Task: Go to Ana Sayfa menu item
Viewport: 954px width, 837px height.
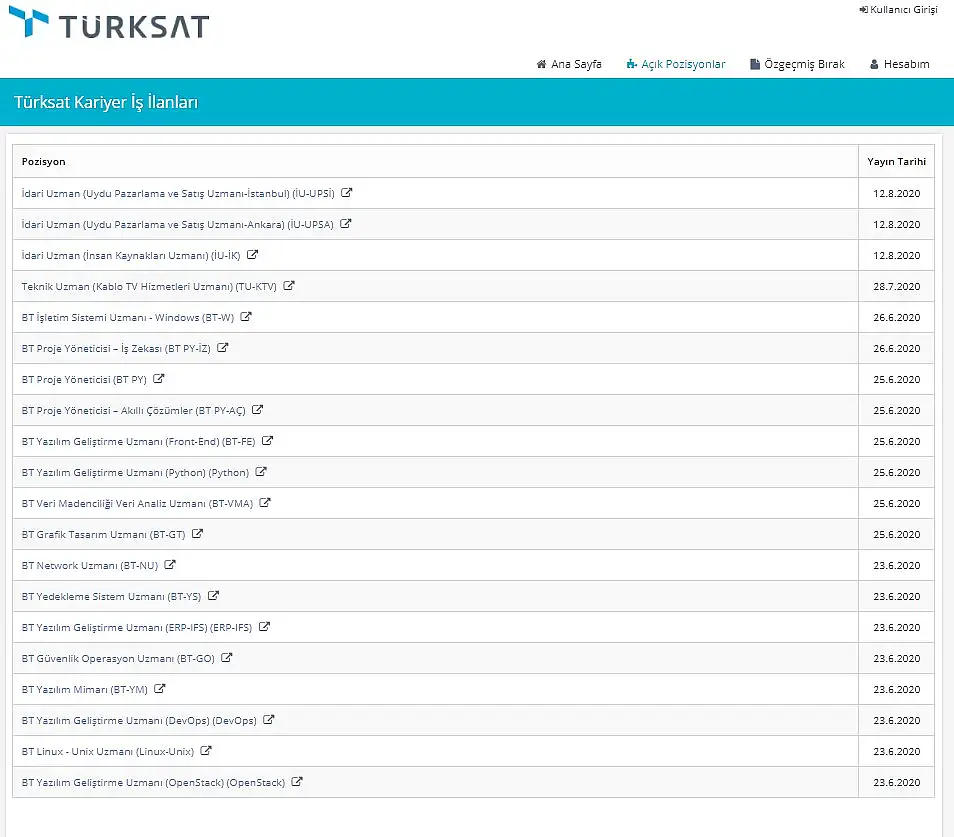Action: [569, 64]
